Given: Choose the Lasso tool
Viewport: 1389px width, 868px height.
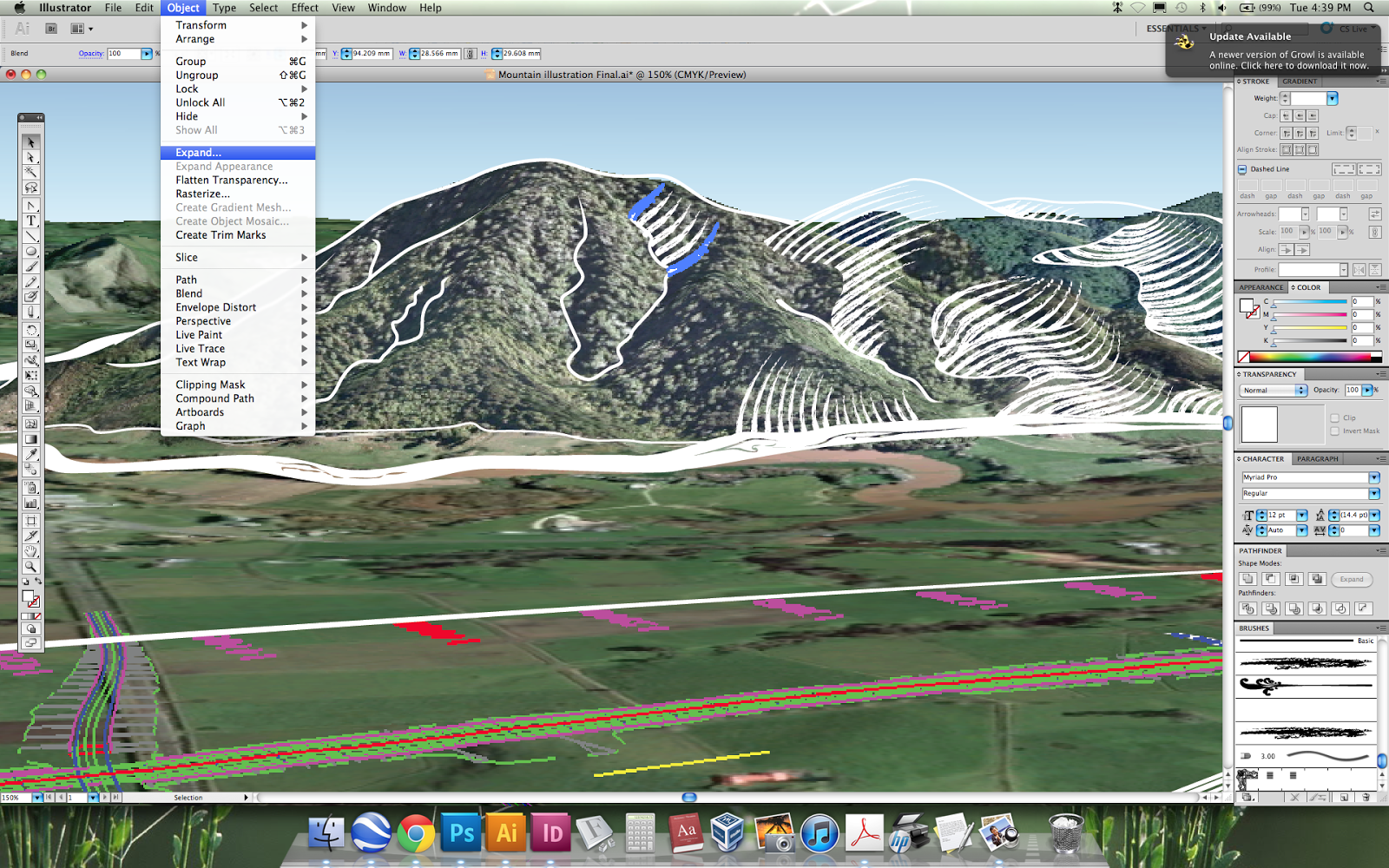Looking at the screenshot, I should click(31, 187).
